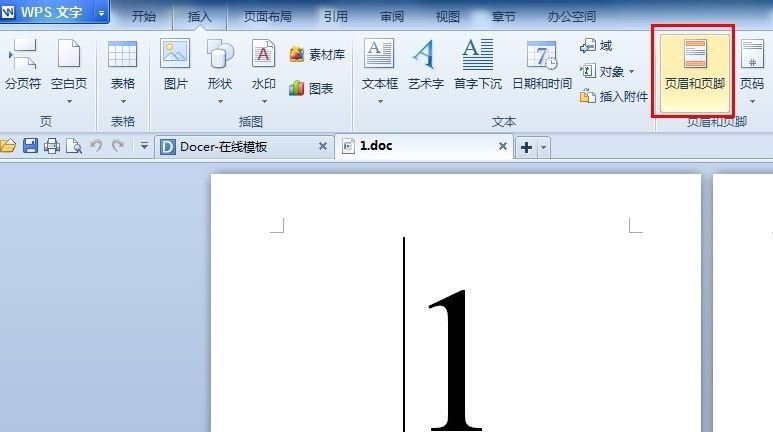Screen dimensions: 773x432
Task: Insert a blank page with 空白页
Action: click(69, 64)
